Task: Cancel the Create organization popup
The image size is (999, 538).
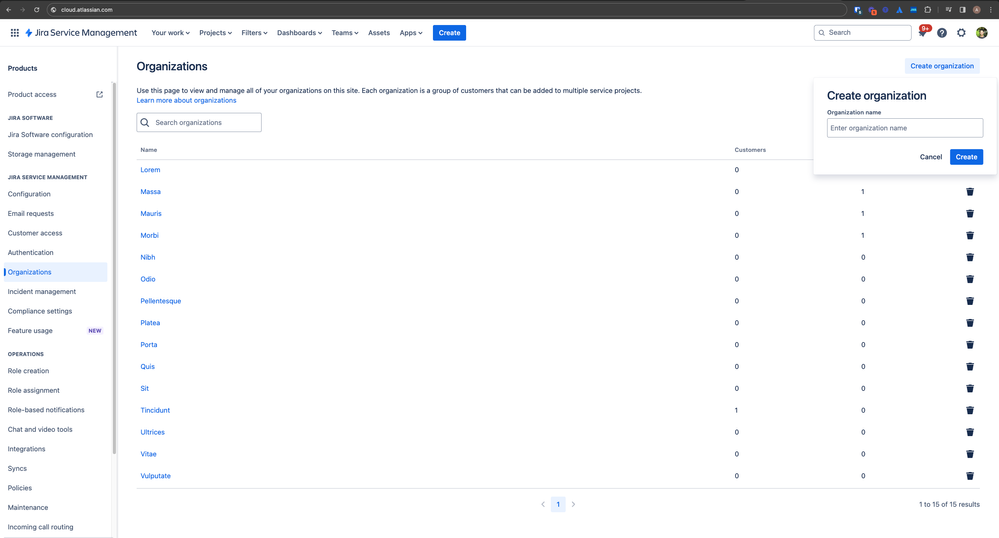Action: point(931,157)
